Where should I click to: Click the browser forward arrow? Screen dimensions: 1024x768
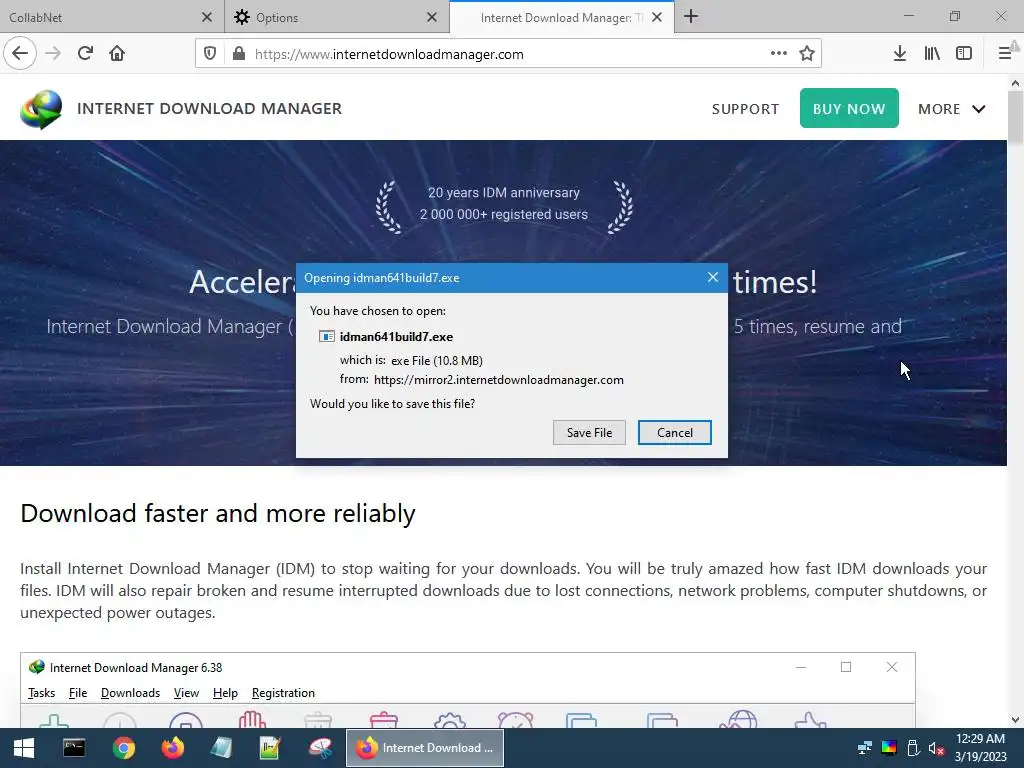coord(53,54)
